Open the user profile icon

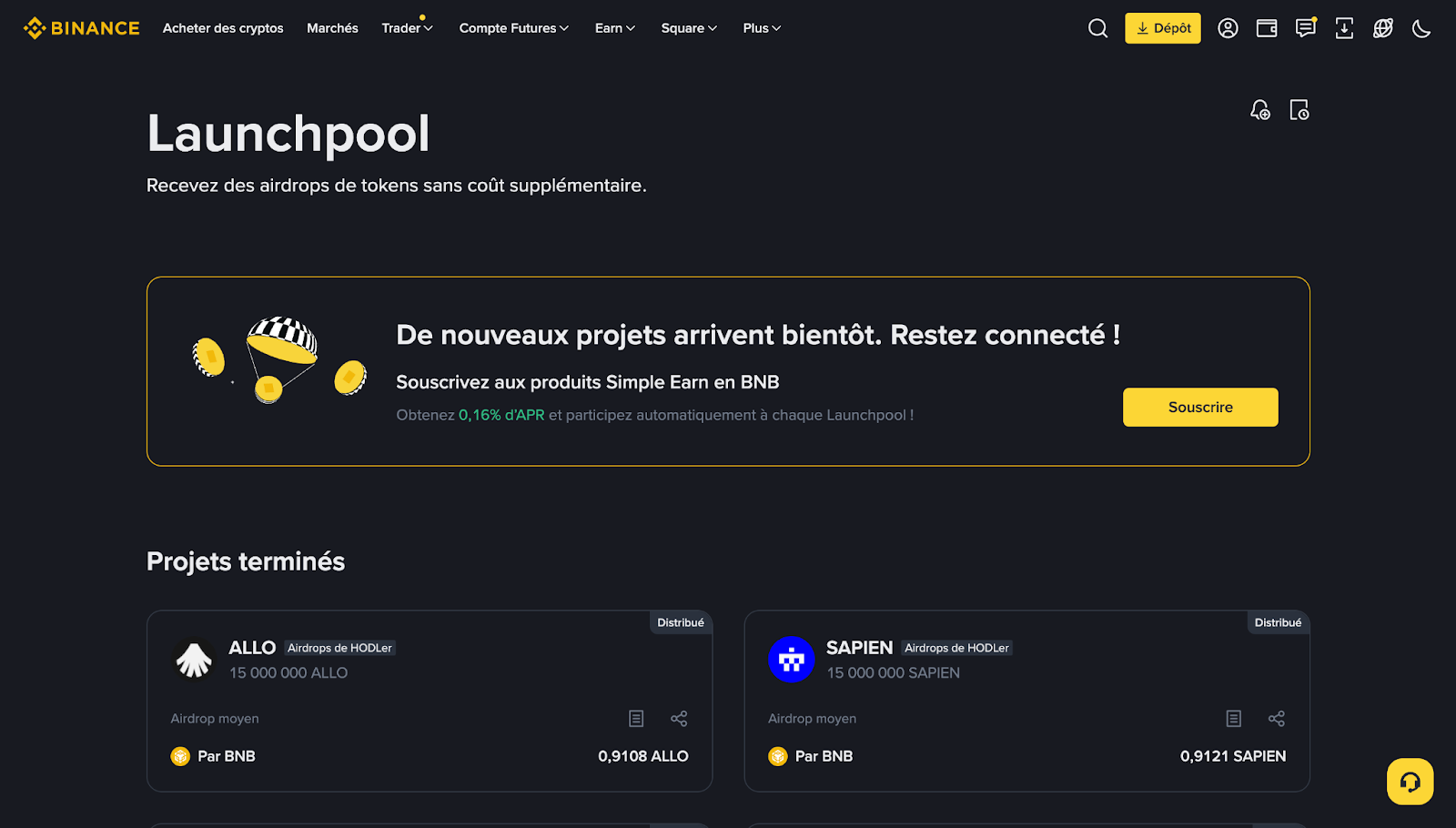point(1228,28)
